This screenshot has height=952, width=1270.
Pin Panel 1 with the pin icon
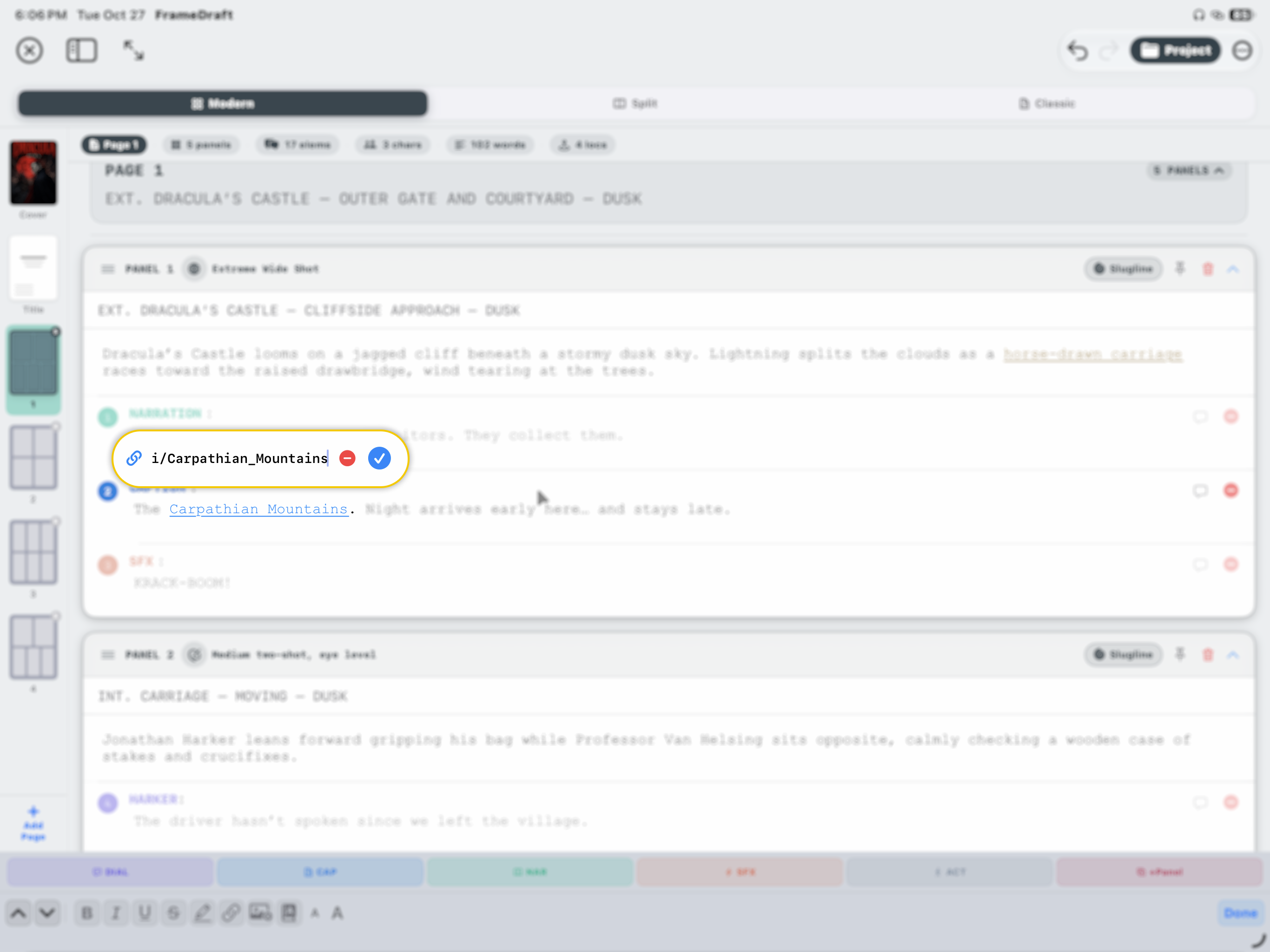pyautogui.click(x=1180, y=269)
